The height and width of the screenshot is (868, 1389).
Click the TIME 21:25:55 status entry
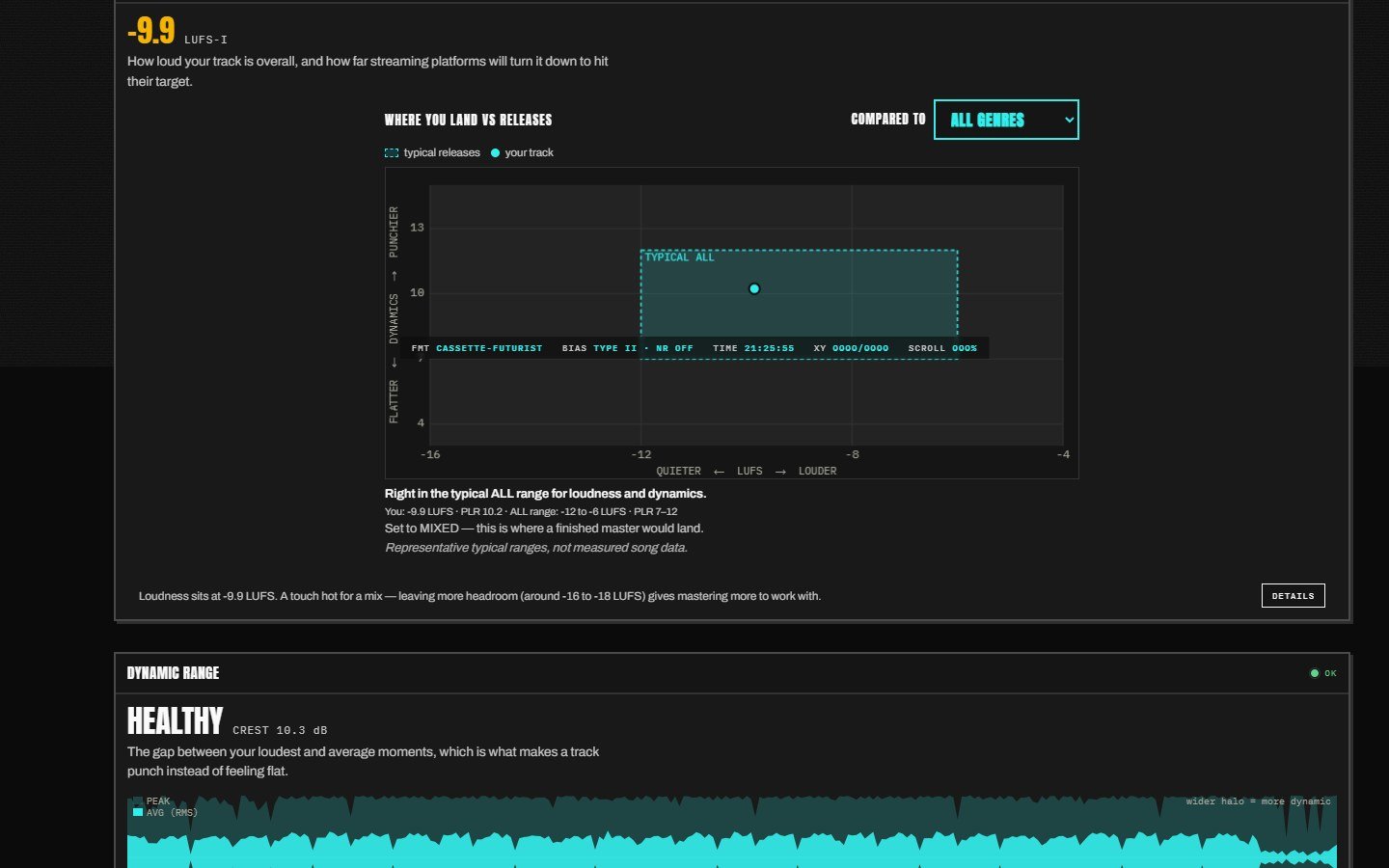(753, 348)
